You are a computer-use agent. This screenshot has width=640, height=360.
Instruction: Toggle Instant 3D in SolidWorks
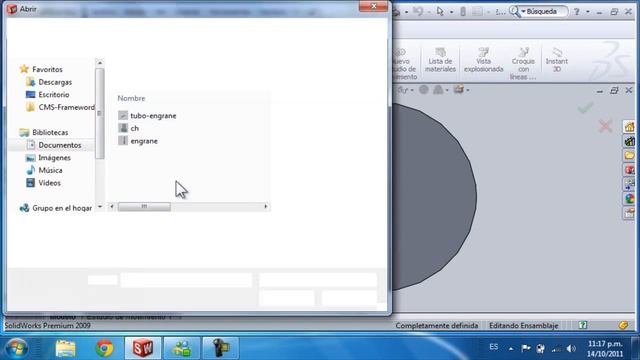click(556, 60)
